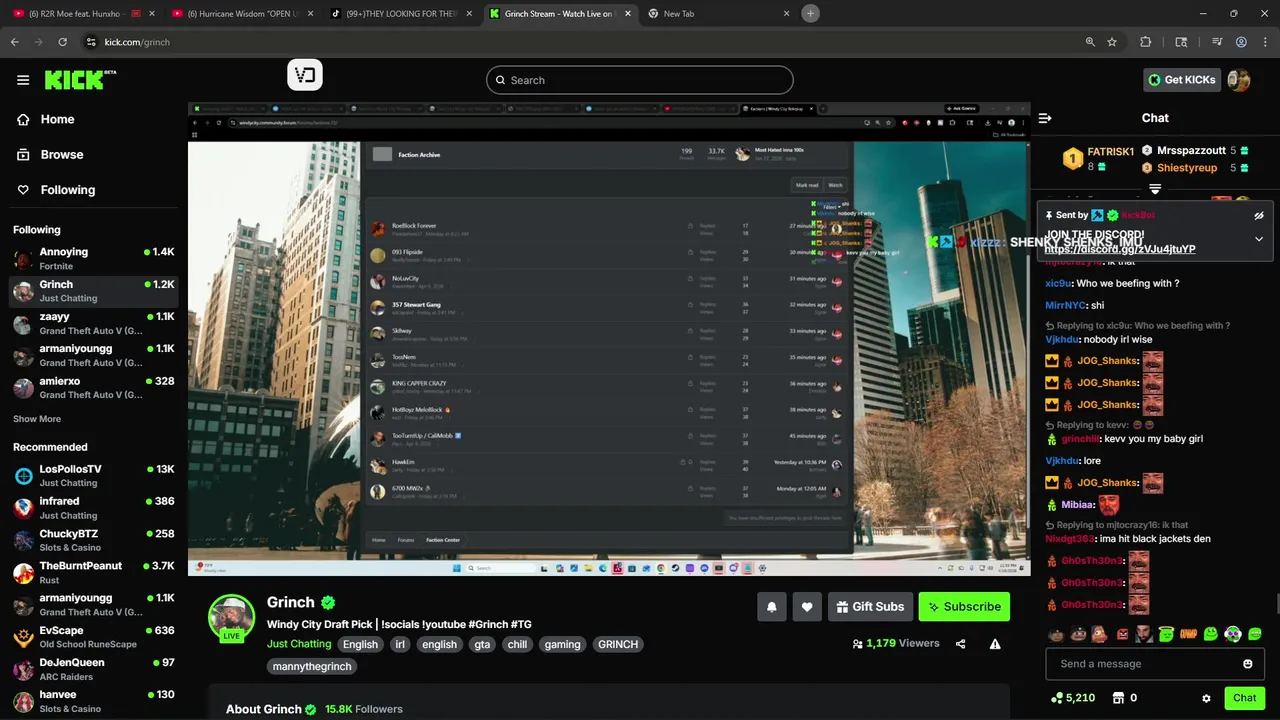
Task: Open the Discord invite link
Action: pyautogui.click(x=1120, y=249)
